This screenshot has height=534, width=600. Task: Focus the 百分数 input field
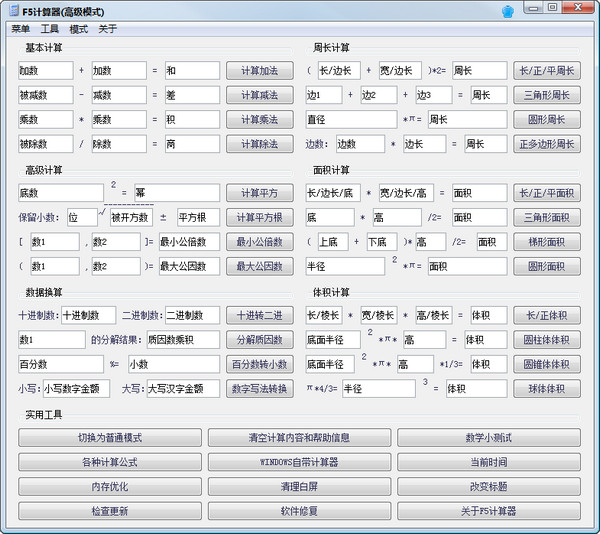click(x=61, y=364)
